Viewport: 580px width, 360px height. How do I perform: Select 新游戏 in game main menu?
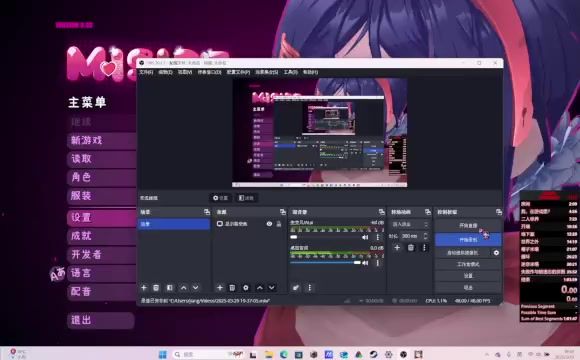(x=101, y=141)
